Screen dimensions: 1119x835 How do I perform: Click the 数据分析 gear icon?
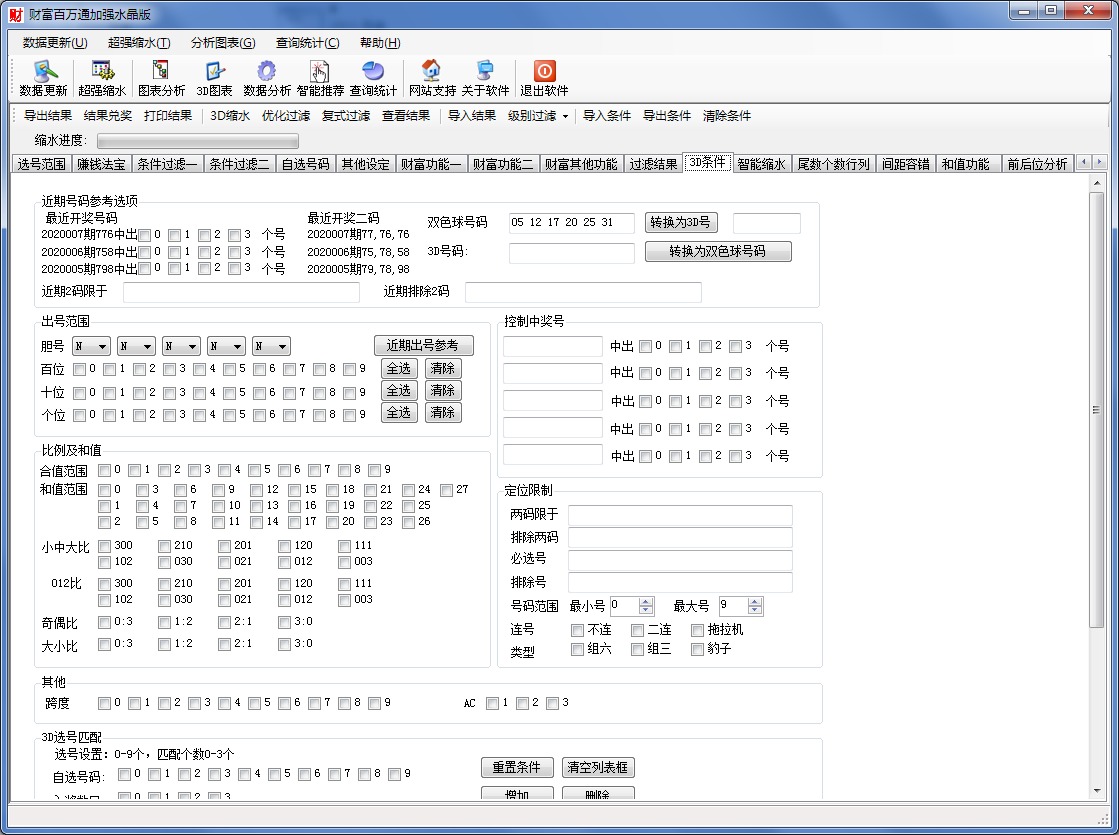[267, 72]
